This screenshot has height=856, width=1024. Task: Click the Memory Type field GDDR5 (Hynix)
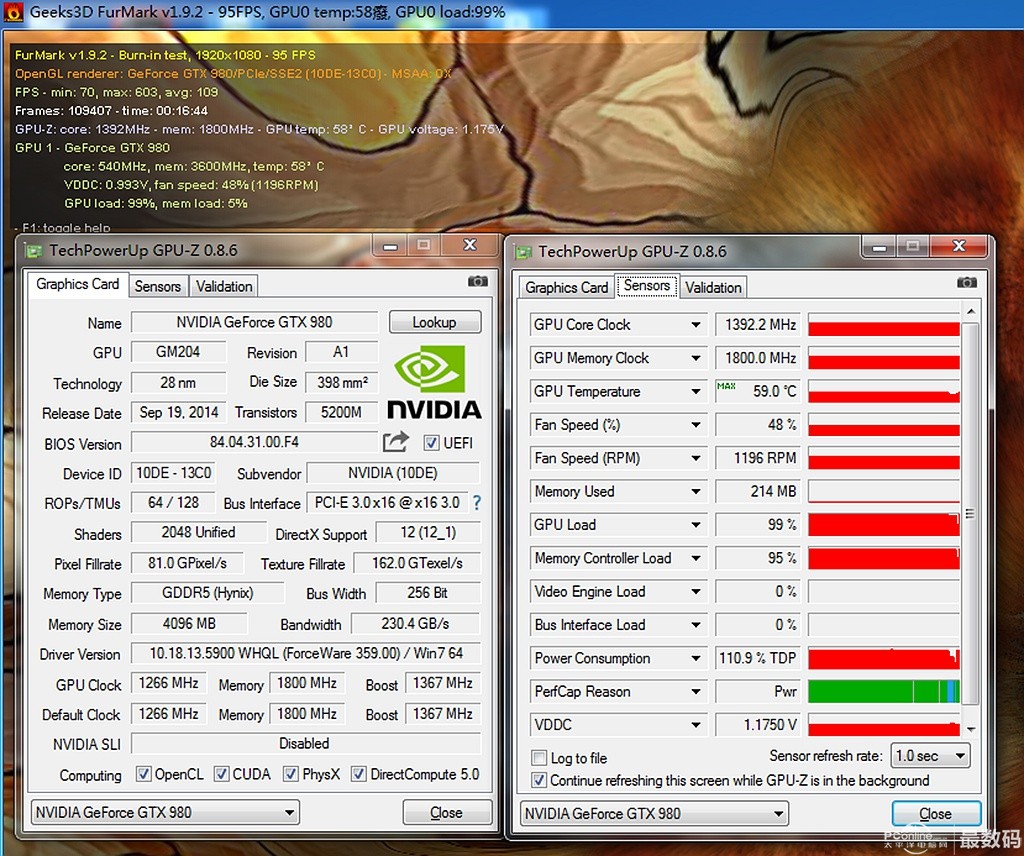[208, 593]
